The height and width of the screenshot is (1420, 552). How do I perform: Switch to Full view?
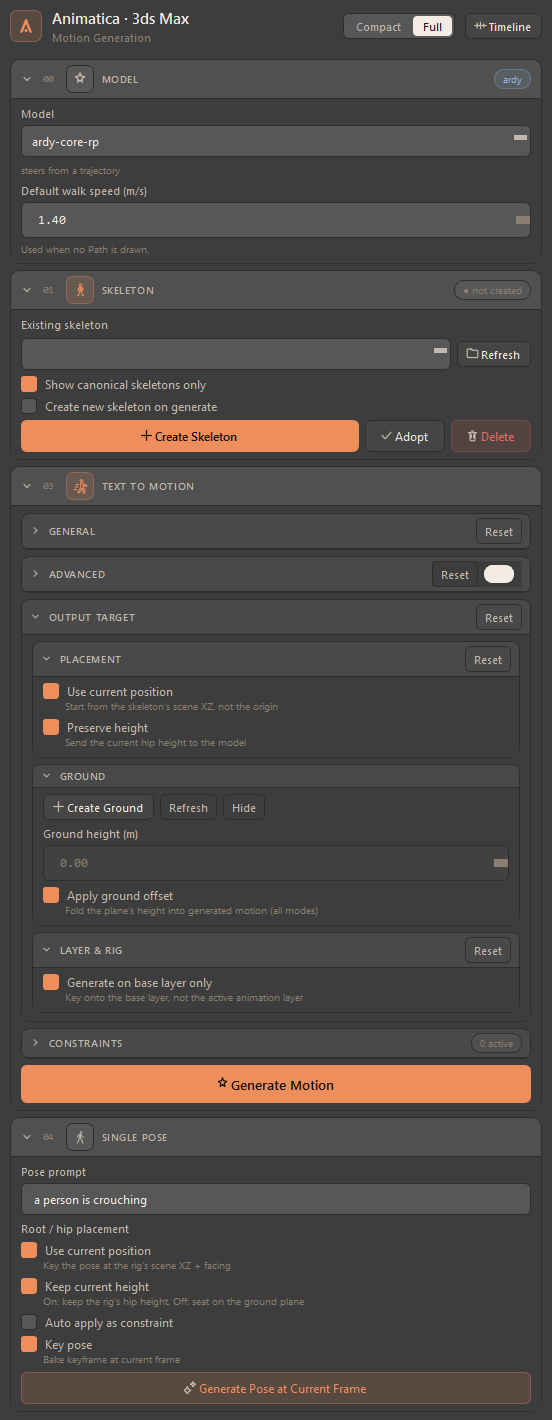432,27
